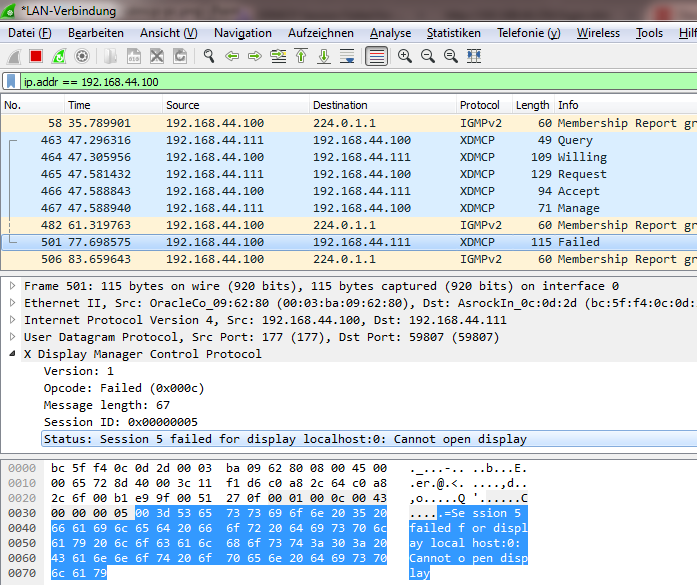Viewport: 697px width, 585px height.
Task: Restart the current capture
Action: 59,56
